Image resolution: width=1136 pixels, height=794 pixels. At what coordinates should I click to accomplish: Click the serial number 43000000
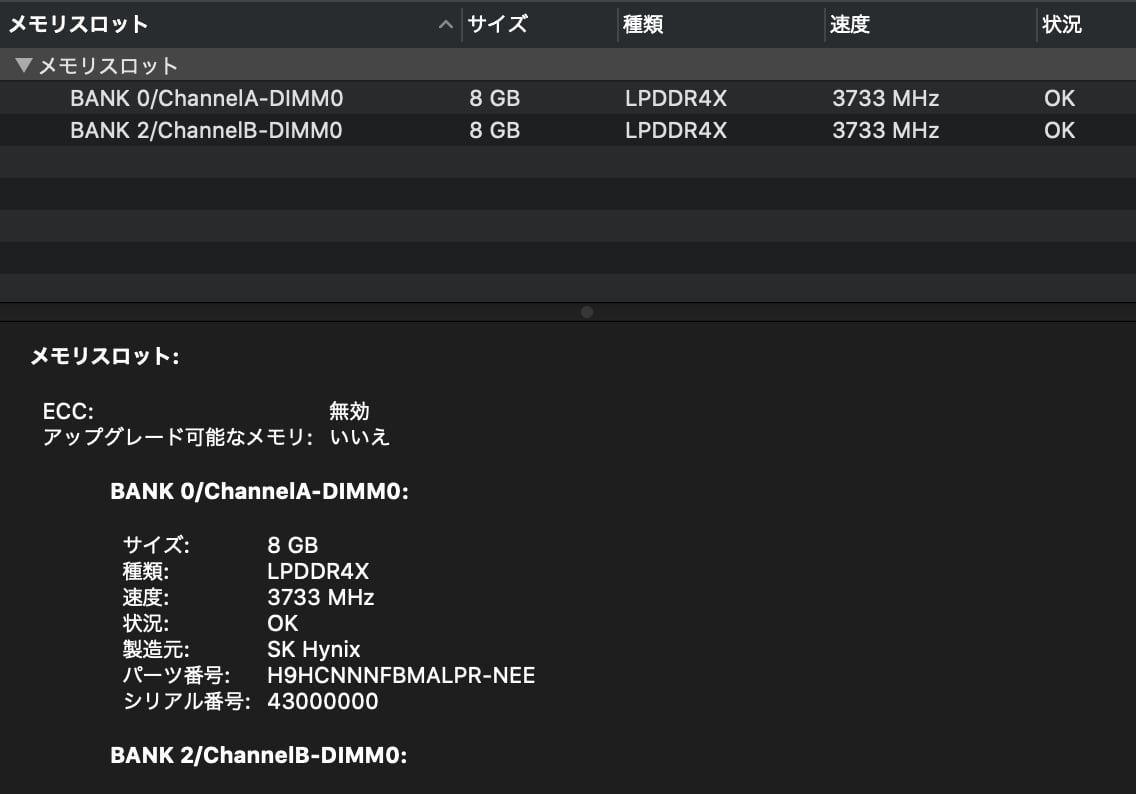(x=322, y=701)
